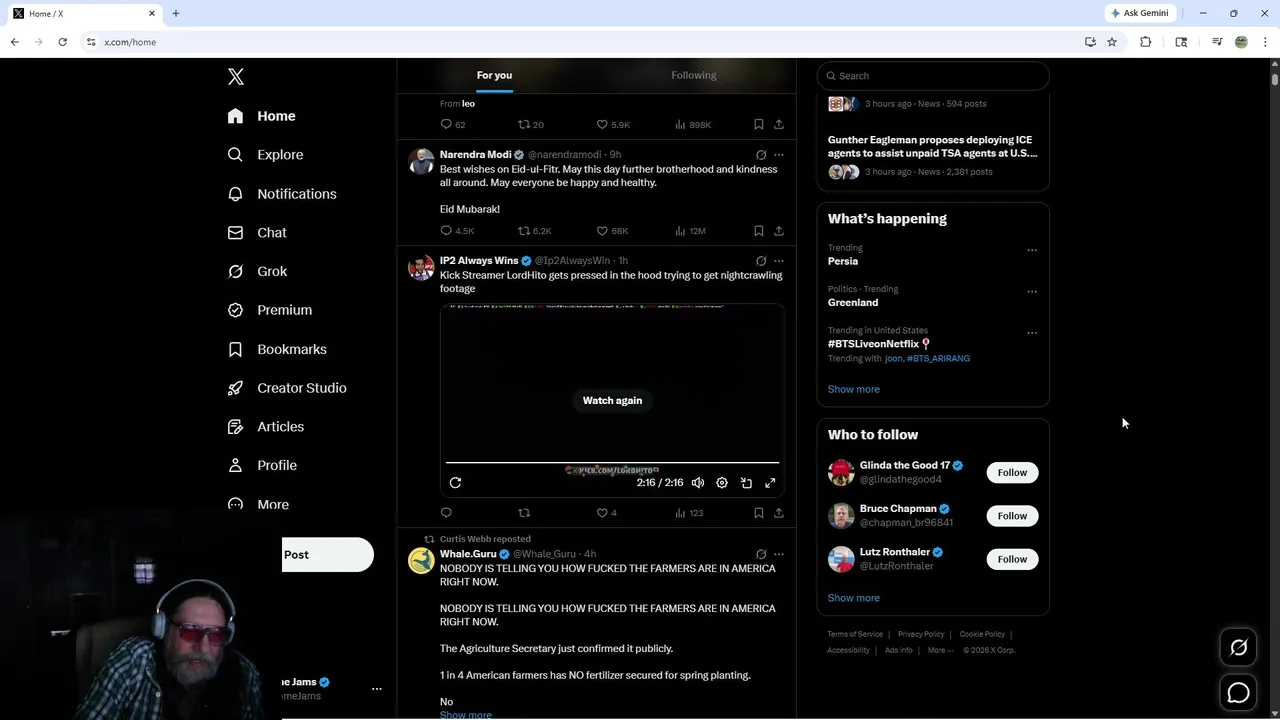Screen dimensions: 1280x720
Task: Expand the More menu in sidebar
Action: pos(258,504)
